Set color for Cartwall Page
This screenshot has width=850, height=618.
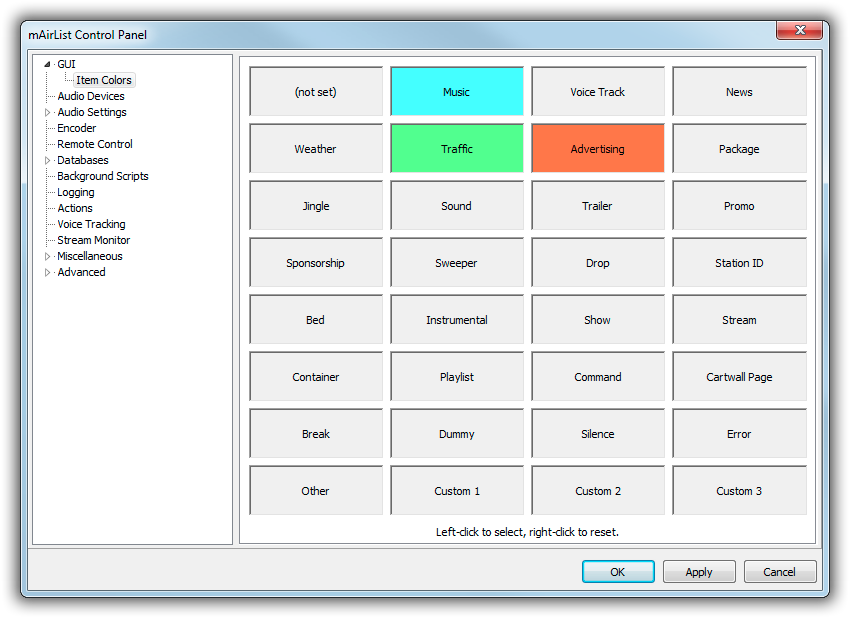pos(739,377)
